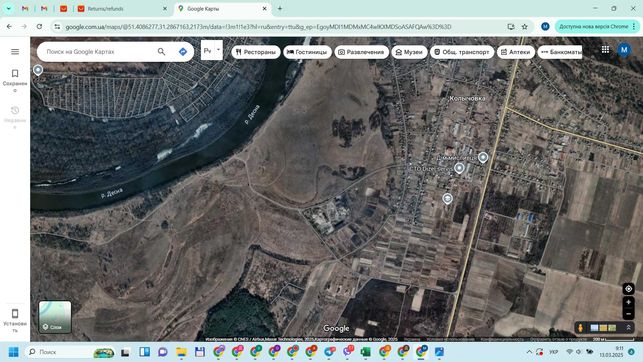Screen dimensions: 643x362
Task: Bookmark this page with the star icon
Action: click(x=524, y=27)
